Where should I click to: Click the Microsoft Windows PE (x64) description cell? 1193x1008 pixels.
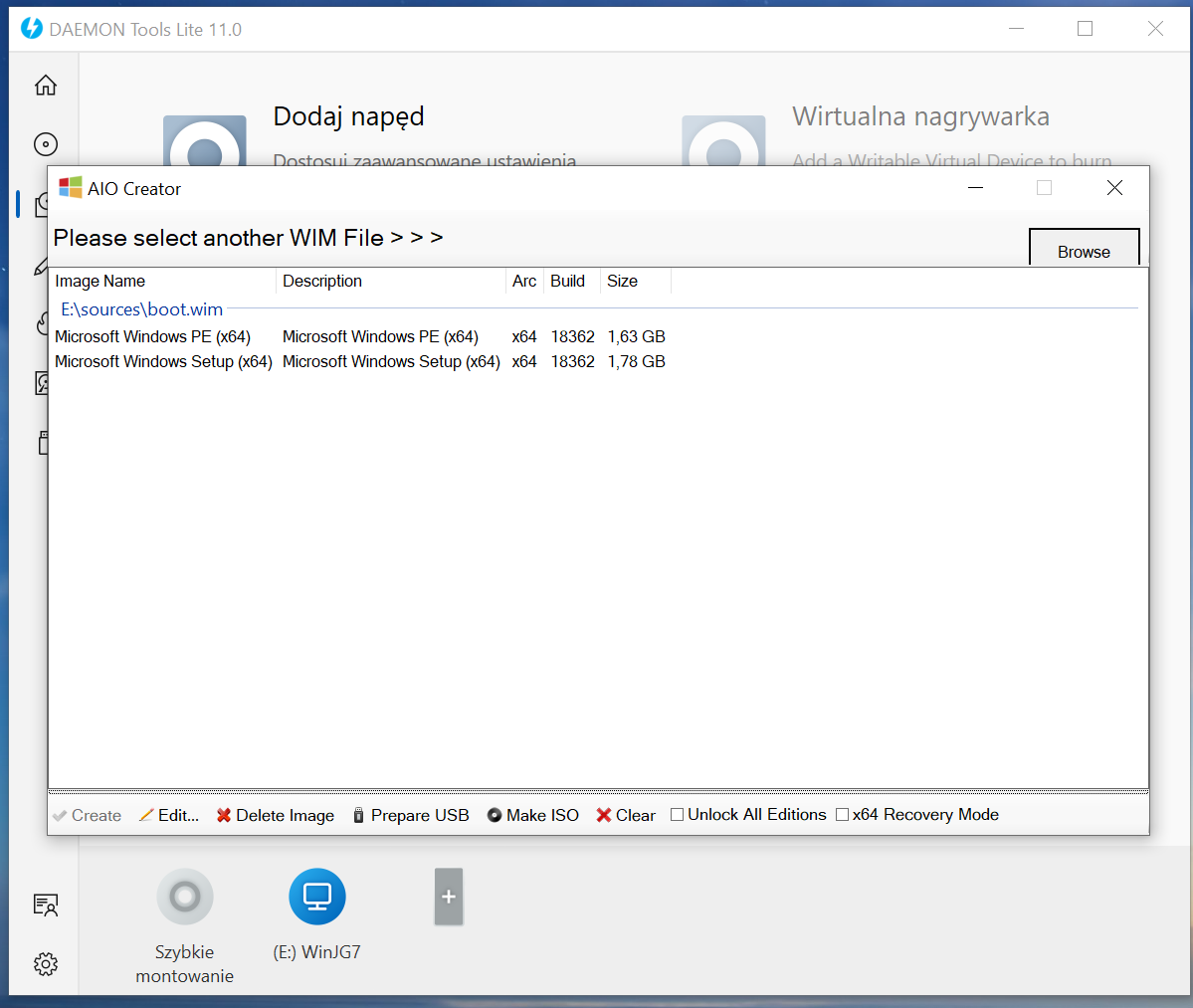[x=380, y=336]
